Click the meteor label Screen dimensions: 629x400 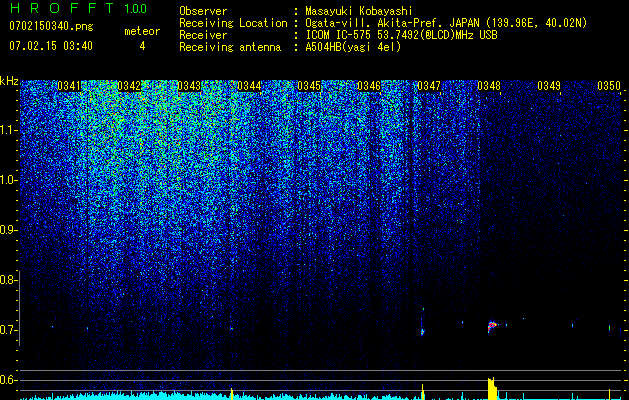tap(142, 31)
